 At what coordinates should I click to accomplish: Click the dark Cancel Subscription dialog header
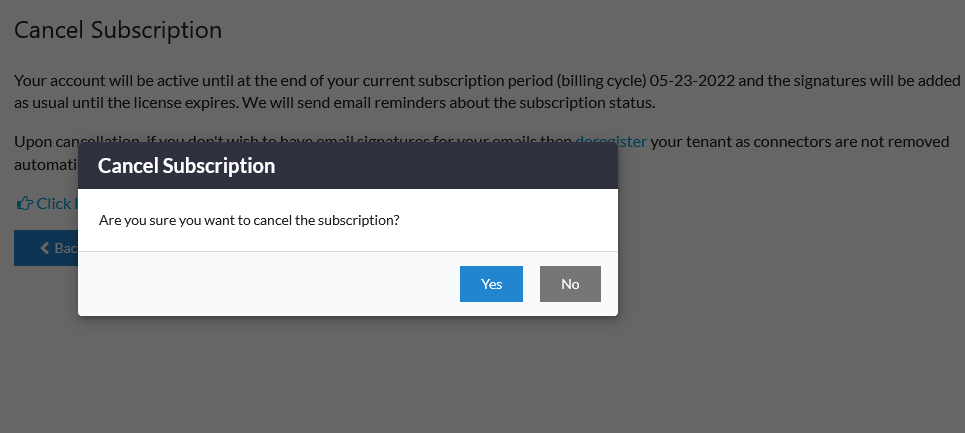[x=347, y=166]
